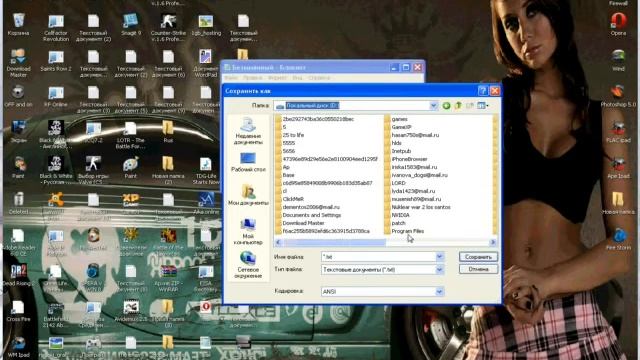Image resolution: width=640 pixels, height=360 pixels.
Task: Select the Документ WordPad desktop icon
Action: pos(206,63)
